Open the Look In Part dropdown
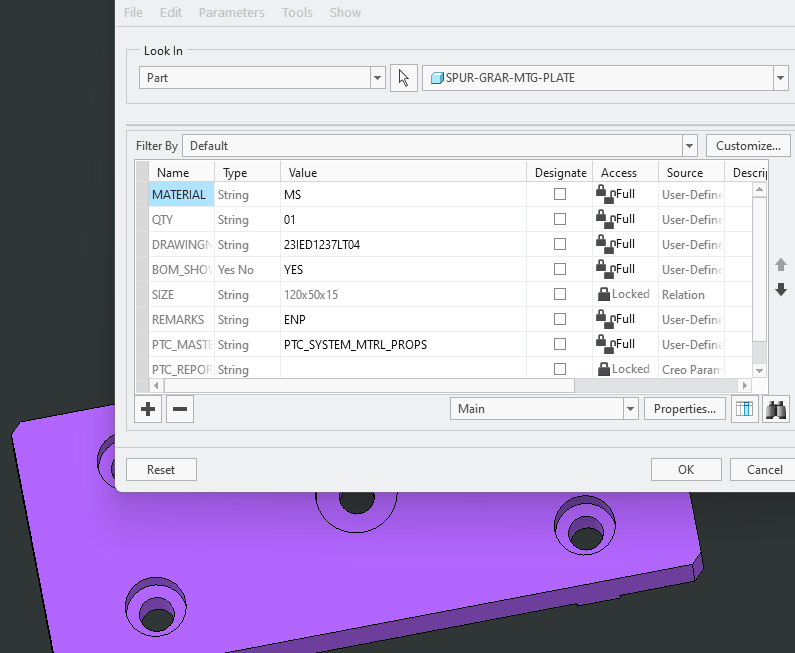Image resolution: width=795 pixels, height=653 pixels. [377, 78]
